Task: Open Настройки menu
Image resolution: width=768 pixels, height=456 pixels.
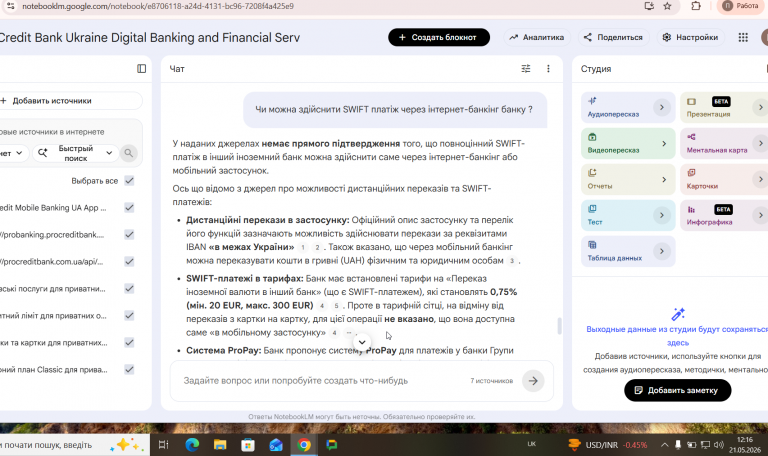Action: tap(691, 37)
